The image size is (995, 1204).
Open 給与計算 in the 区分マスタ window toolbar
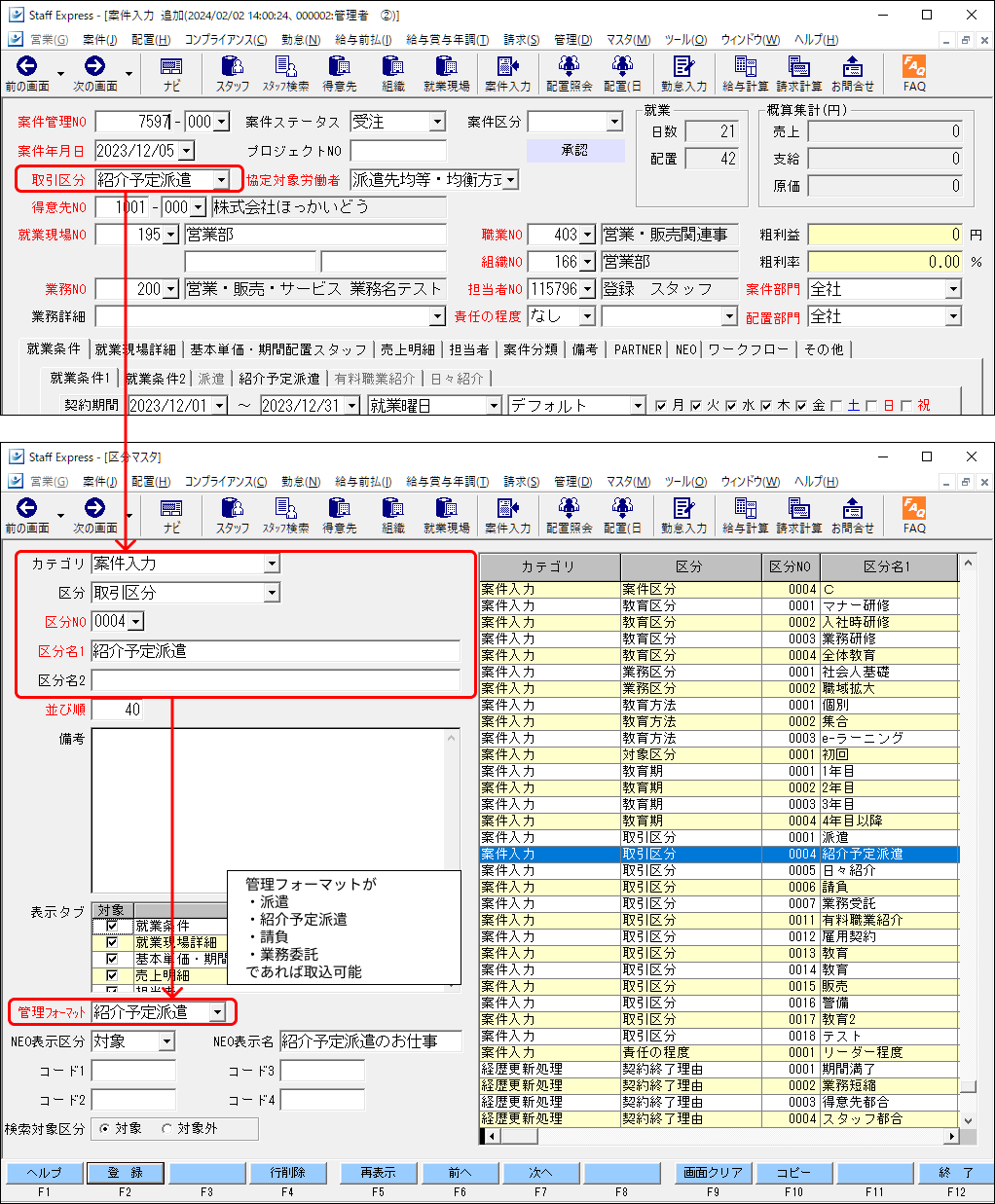(746, 515)
